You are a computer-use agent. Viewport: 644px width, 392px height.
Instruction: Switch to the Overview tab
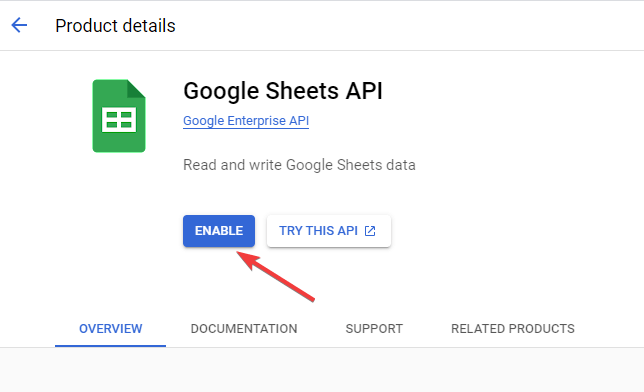tap(110, 329)
